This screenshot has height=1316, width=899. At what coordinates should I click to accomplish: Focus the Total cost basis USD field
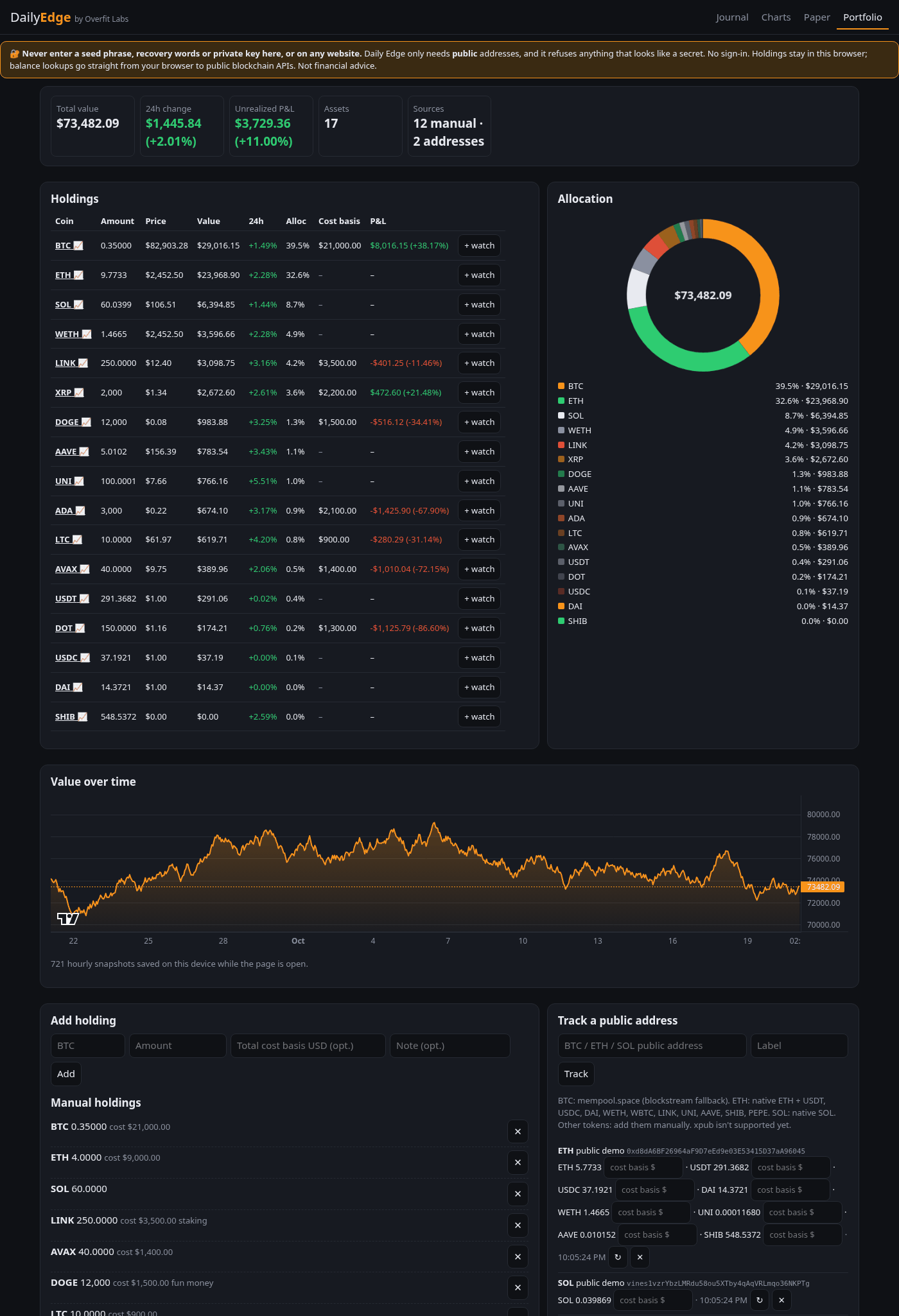308,1046
